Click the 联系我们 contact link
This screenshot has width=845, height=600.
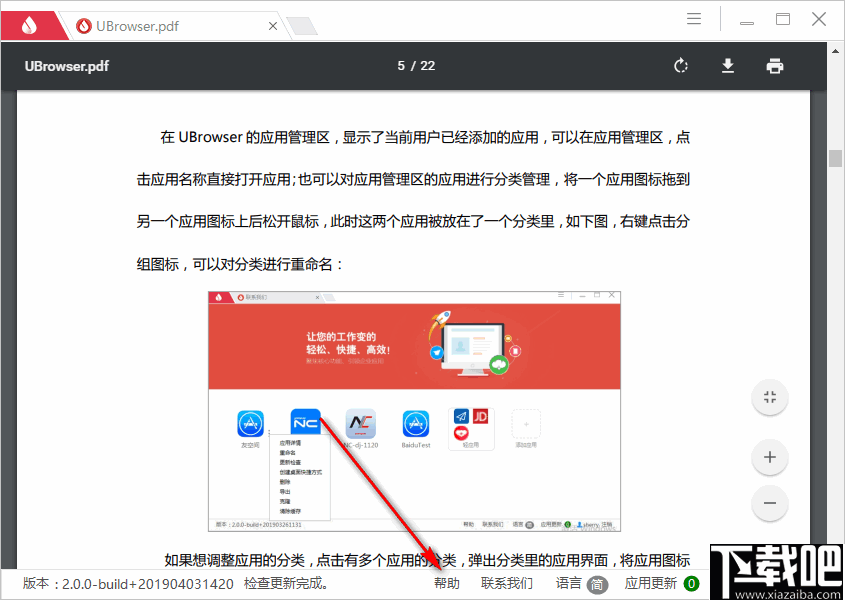point(505,583)
